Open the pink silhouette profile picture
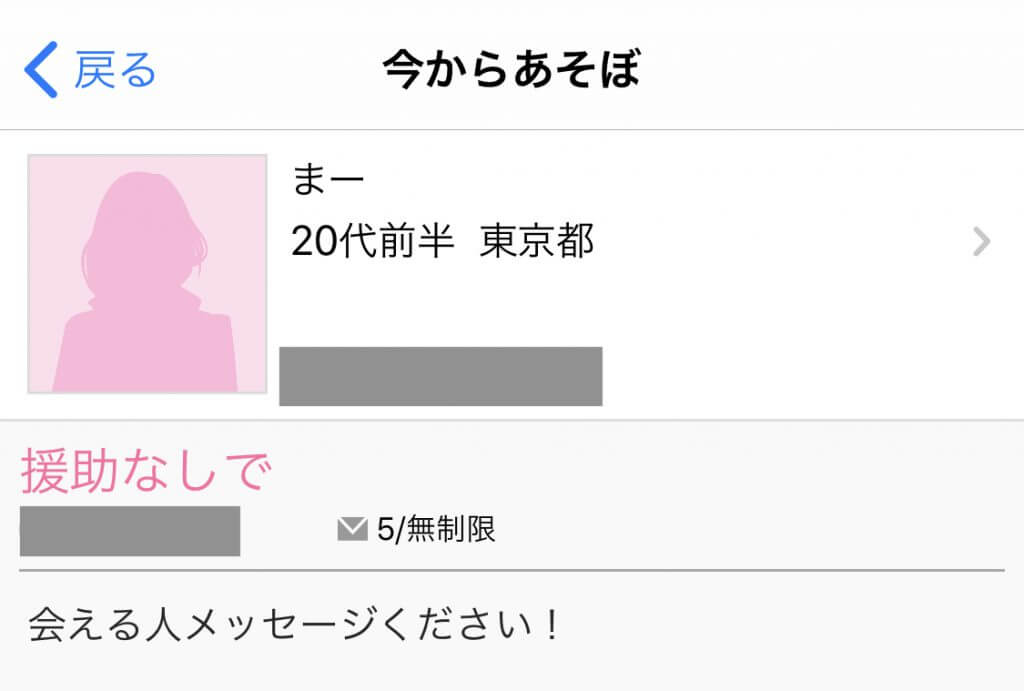The image size is (1024, 691). coord(147,274)
